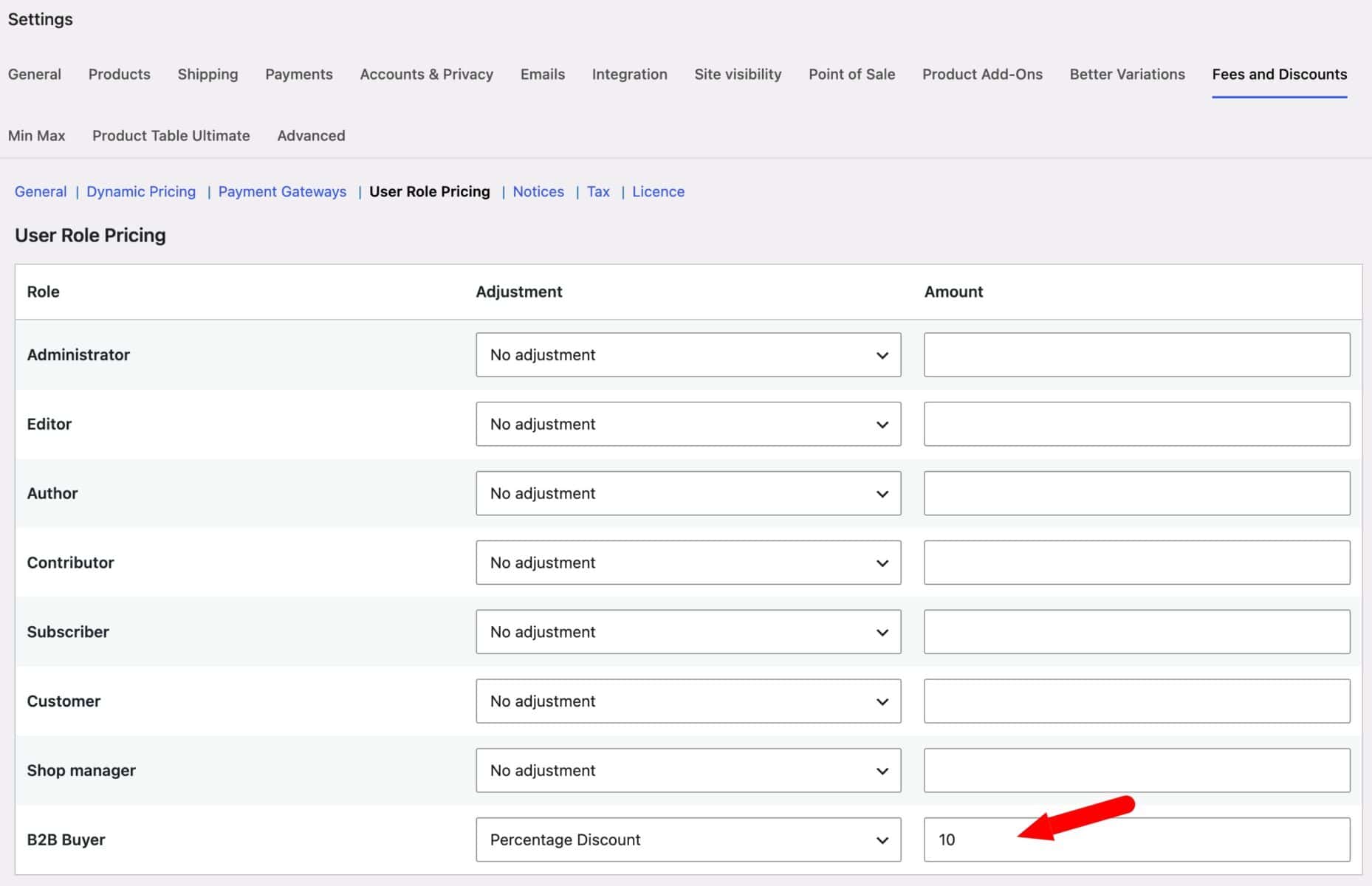Open the General sub-section link
The image size is (1372, 886).
coord(41,192)
